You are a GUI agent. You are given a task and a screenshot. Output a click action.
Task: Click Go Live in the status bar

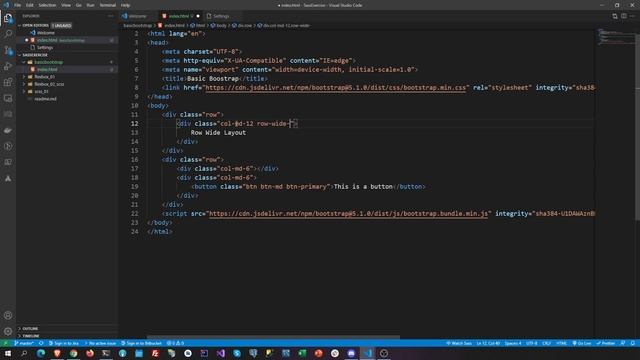(x=582, y=343)
